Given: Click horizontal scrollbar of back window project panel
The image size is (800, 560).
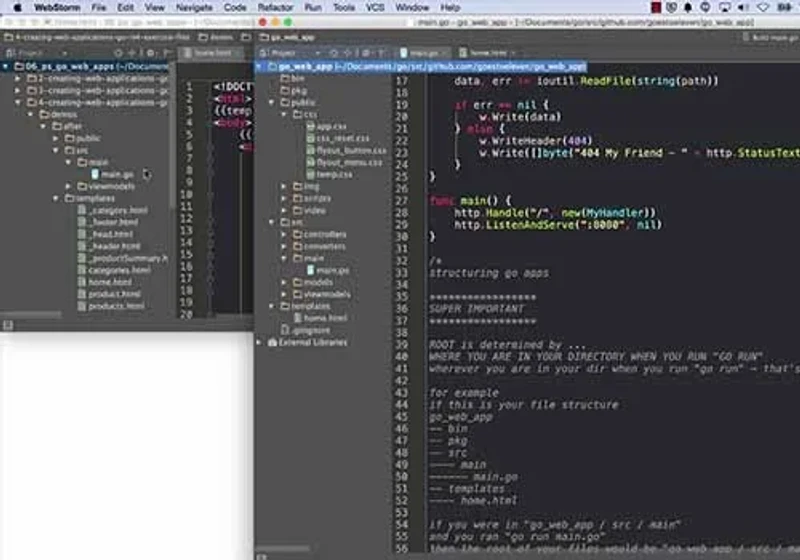Looking at the screenshot, I should [x=32, y=315].
